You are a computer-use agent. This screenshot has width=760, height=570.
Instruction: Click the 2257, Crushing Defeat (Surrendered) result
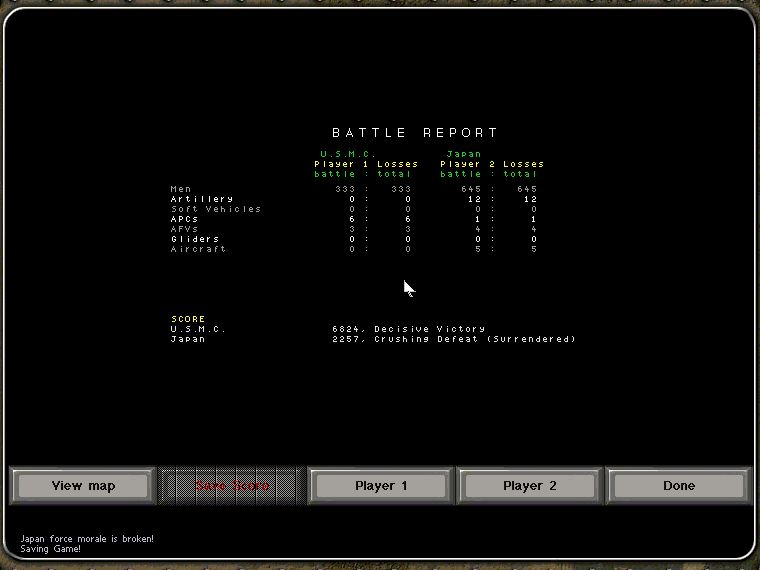pyautogui.click(x=454, y=339)
